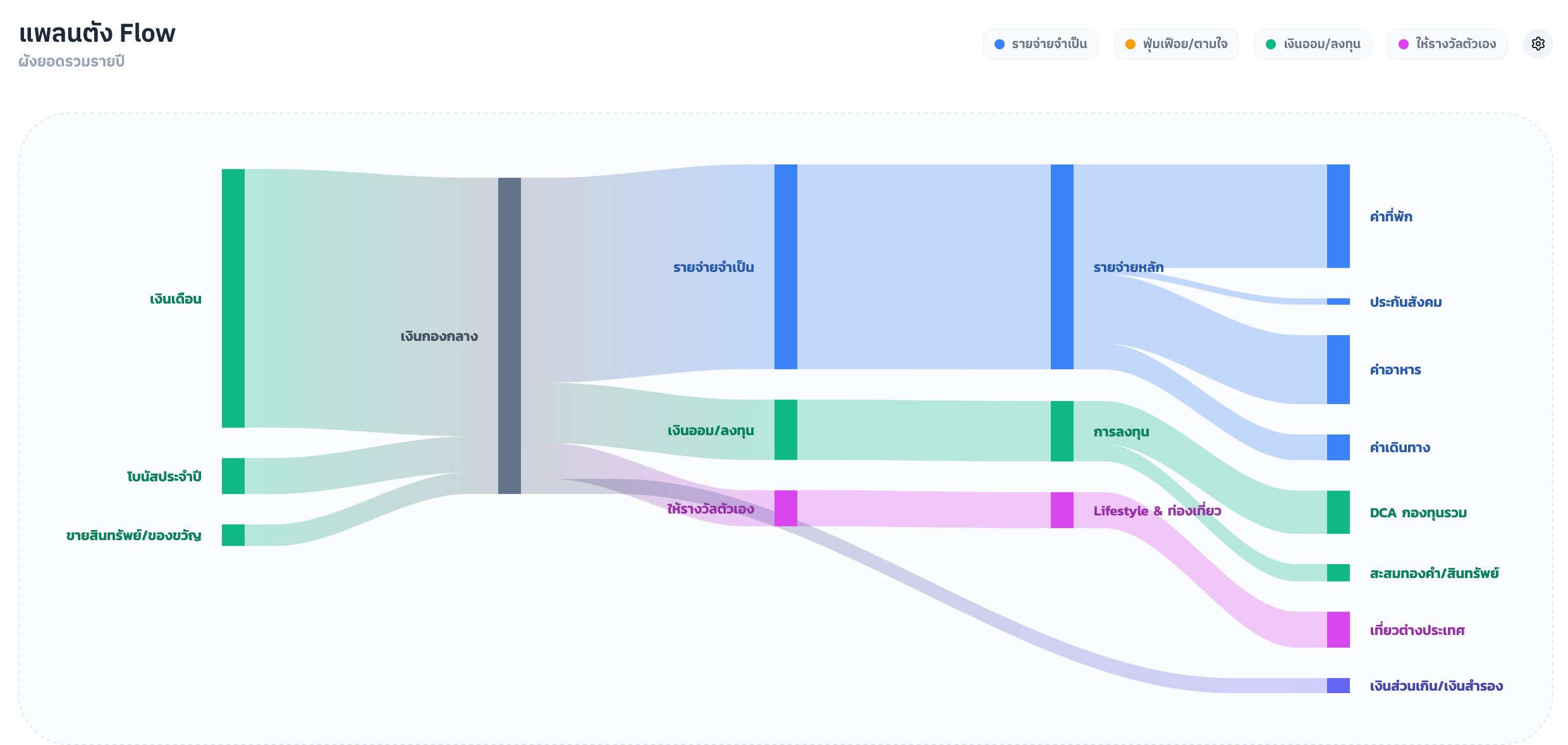
Task: Select the เงินกองกลาง node bar
Action: point(510,335)
